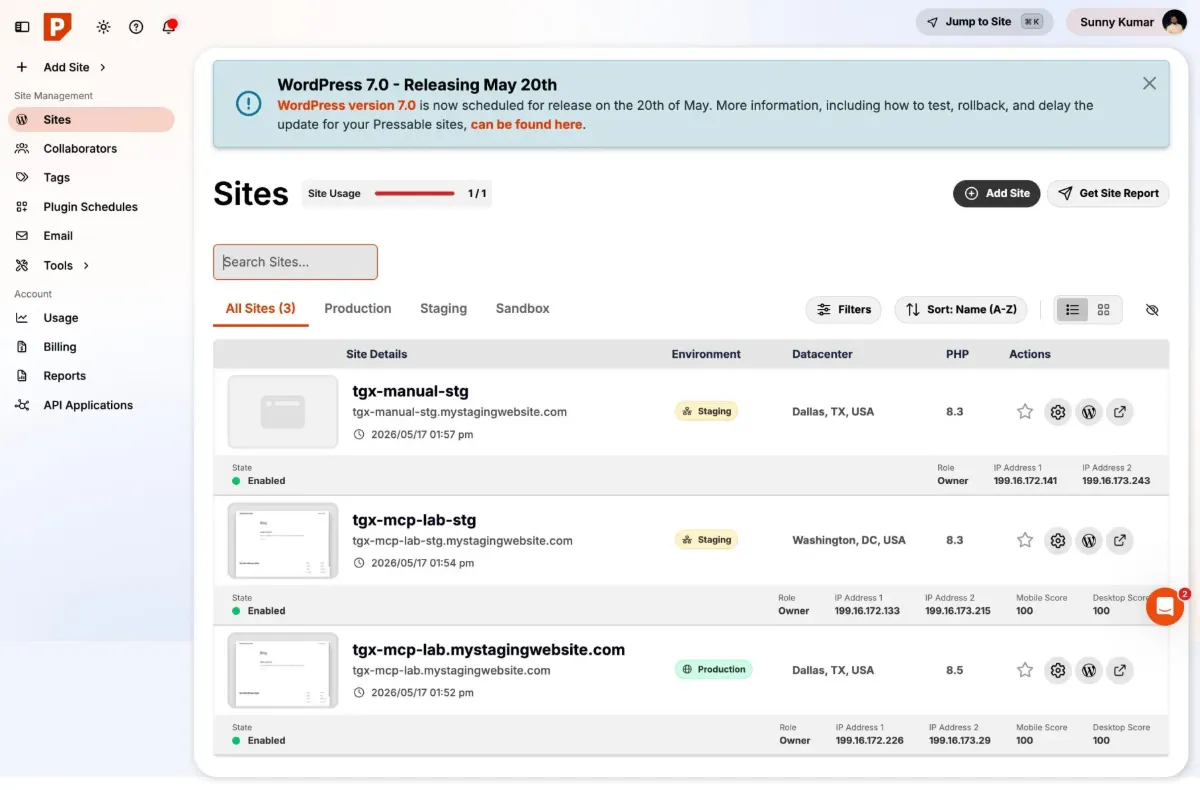The width and height of the screenshot is (1200, 790).
Task: Favorite tgx-mcp-lab-stg with the star
Action: [x=1025, y=540]
